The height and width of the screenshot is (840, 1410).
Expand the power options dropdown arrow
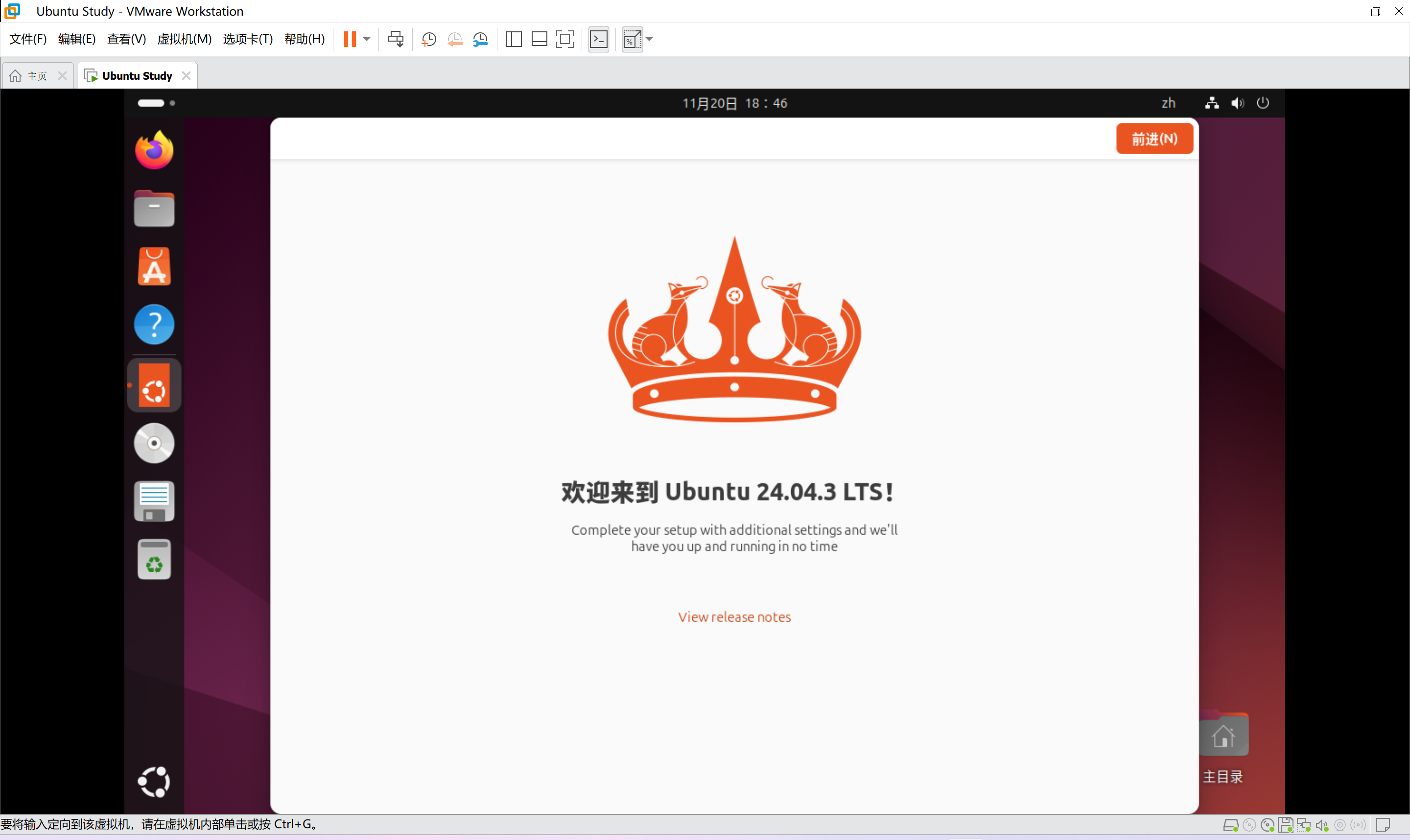[367, 39]
